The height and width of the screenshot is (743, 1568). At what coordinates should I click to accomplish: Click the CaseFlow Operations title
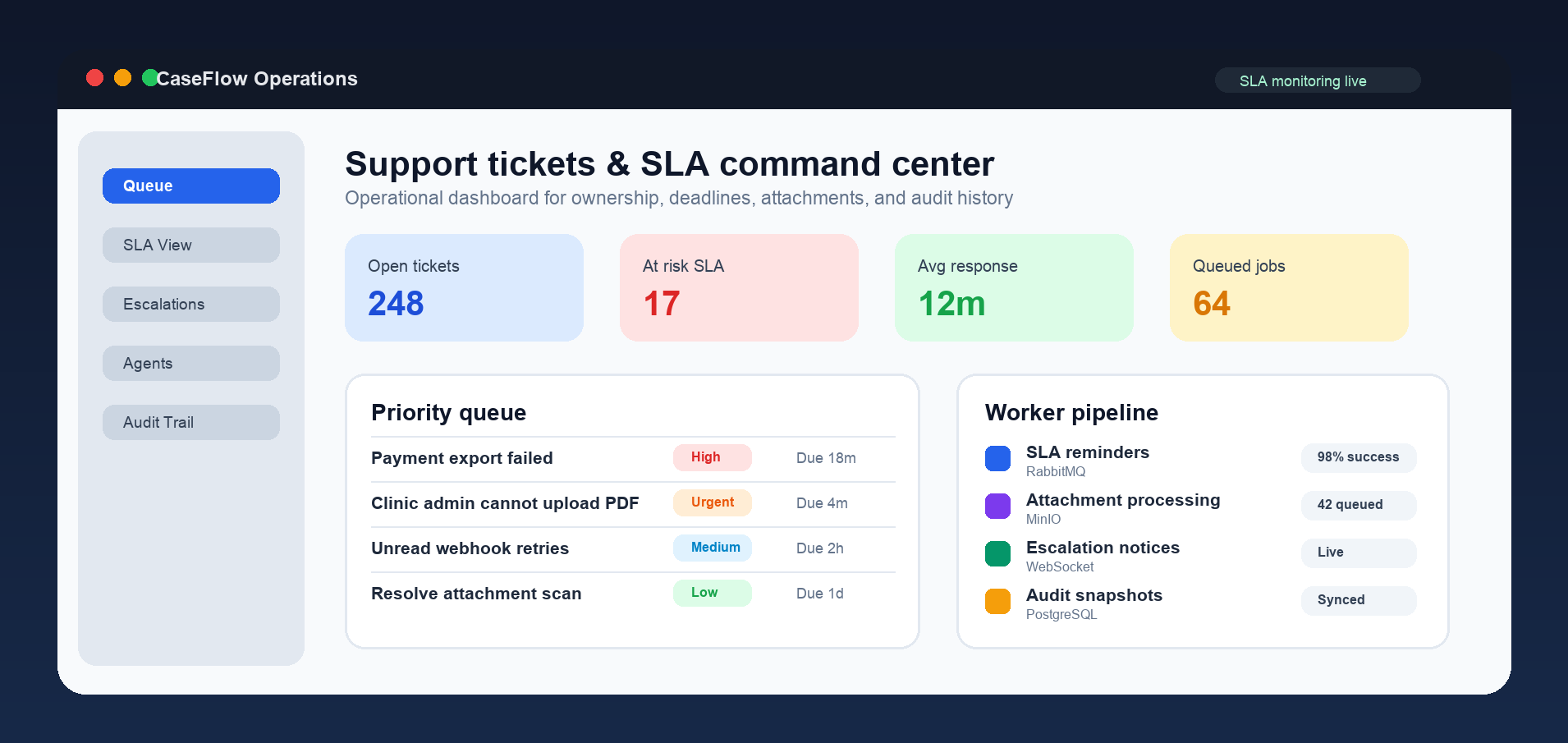(x=257, y=79)
